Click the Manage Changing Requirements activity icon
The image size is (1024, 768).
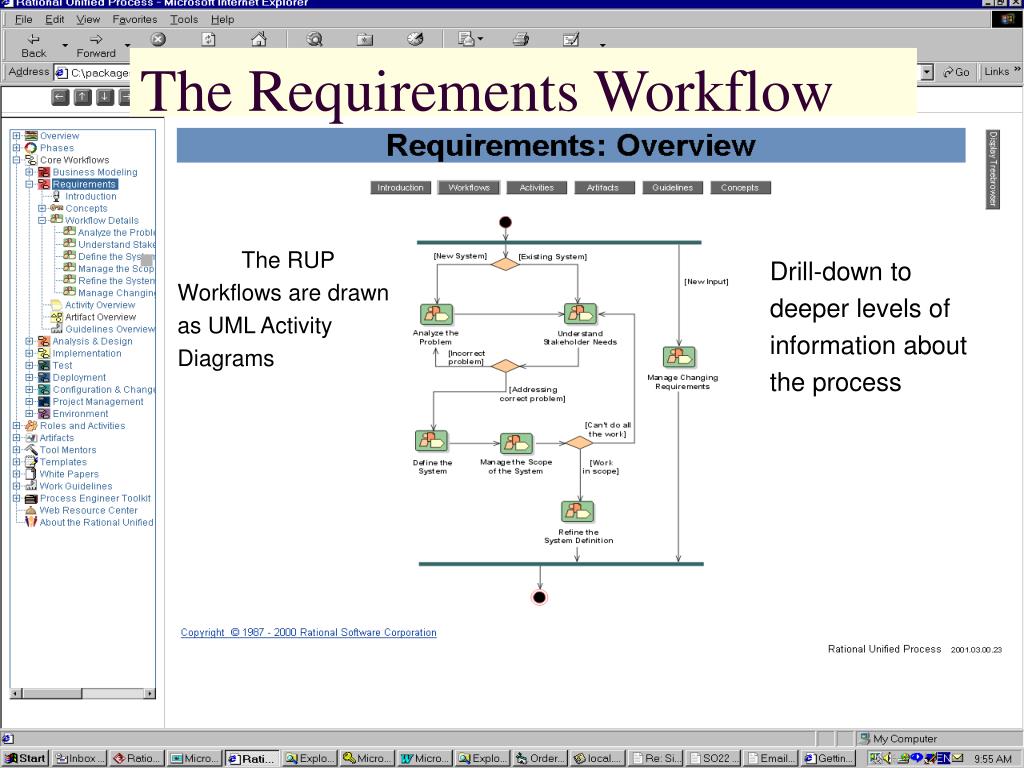click(679, 357)
